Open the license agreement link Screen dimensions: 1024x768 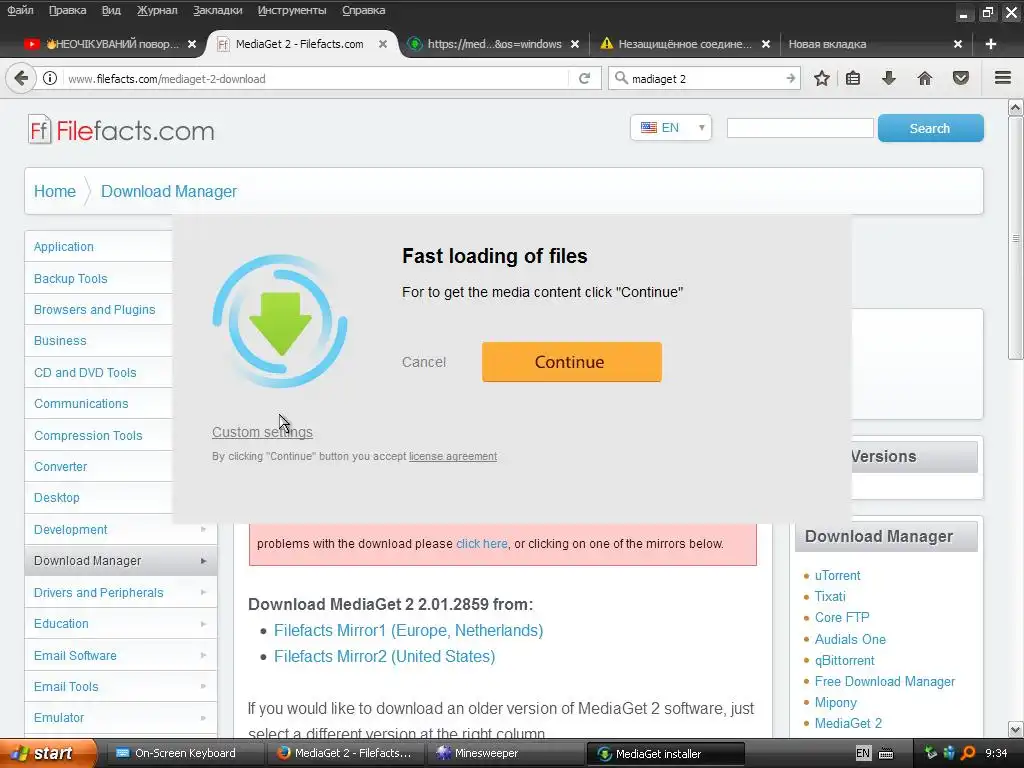(453, 456)
